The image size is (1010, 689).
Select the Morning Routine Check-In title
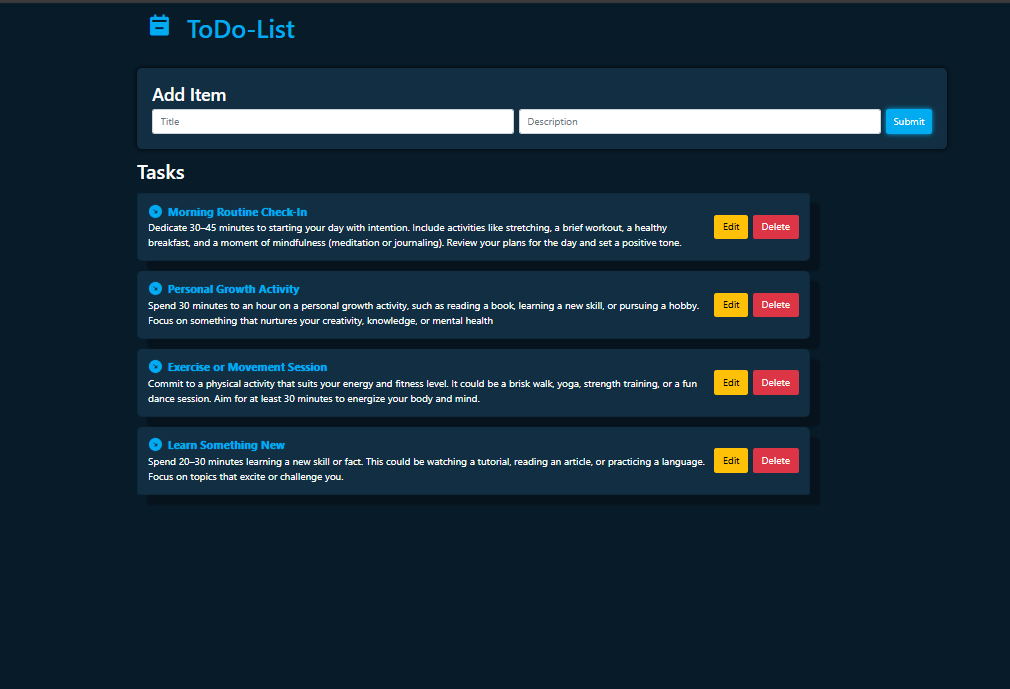pos(237,212)
